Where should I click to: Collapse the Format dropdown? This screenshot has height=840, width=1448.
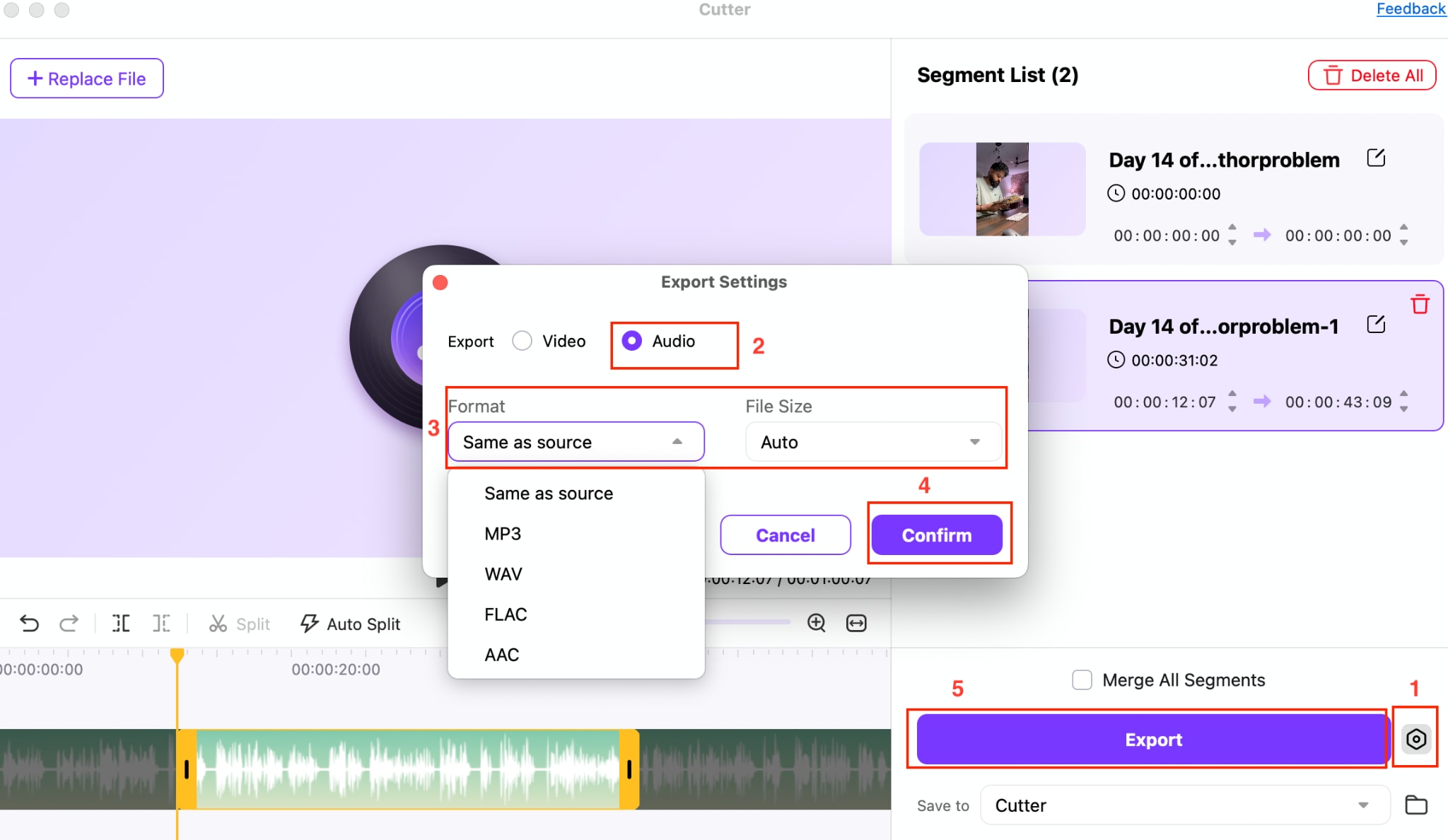pyautogui.click(x=576, y=442)
